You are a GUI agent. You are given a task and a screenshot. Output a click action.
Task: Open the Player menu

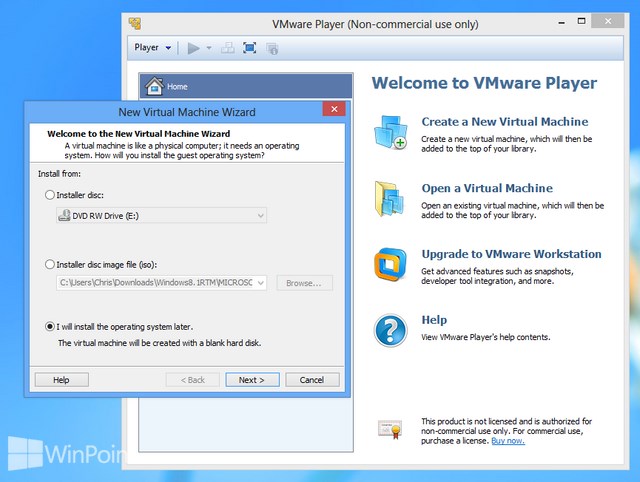[x=153, y=48]
